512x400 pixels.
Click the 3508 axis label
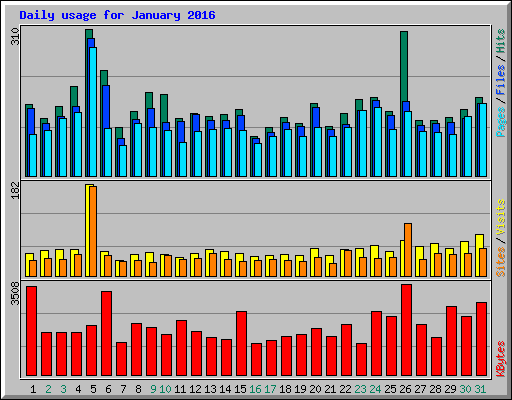[15, 293]
